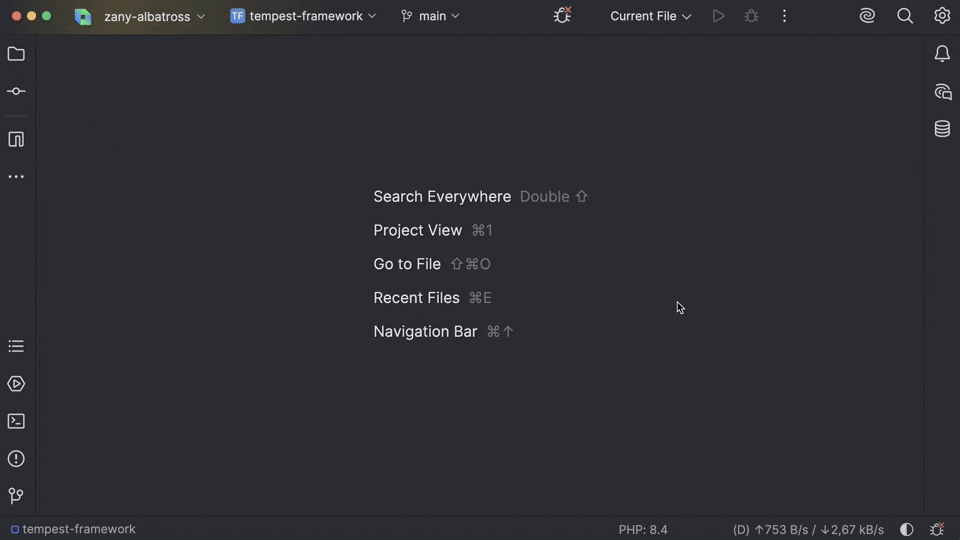Open the Commit tool window
The image size is (960, 540).
point(16,92)
